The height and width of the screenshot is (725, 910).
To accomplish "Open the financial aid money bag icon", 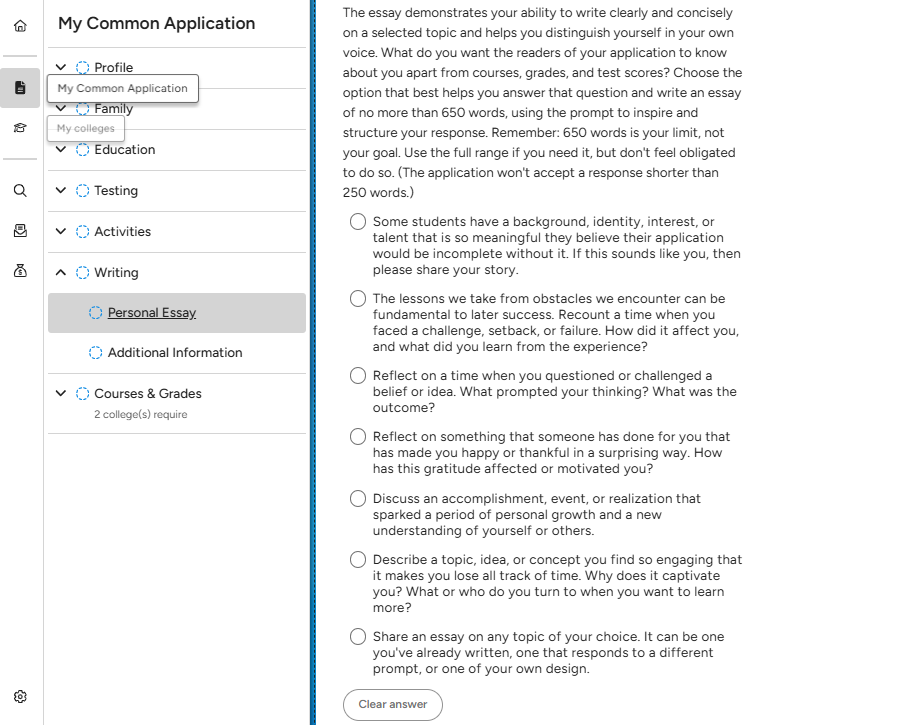I will [x=20, y=271].
